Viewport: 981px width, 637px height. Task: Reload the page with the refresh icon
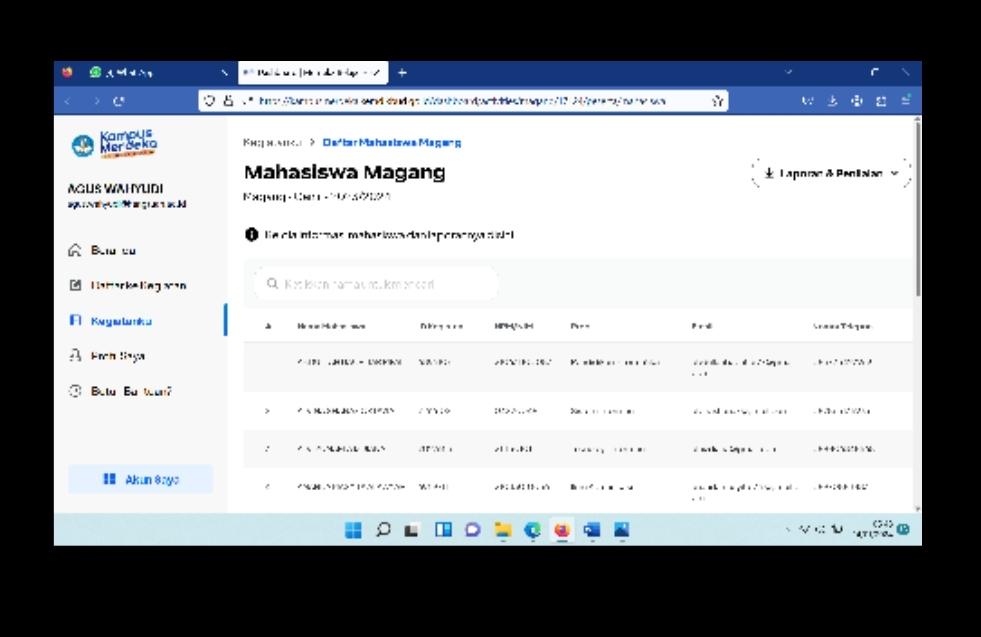119,101
